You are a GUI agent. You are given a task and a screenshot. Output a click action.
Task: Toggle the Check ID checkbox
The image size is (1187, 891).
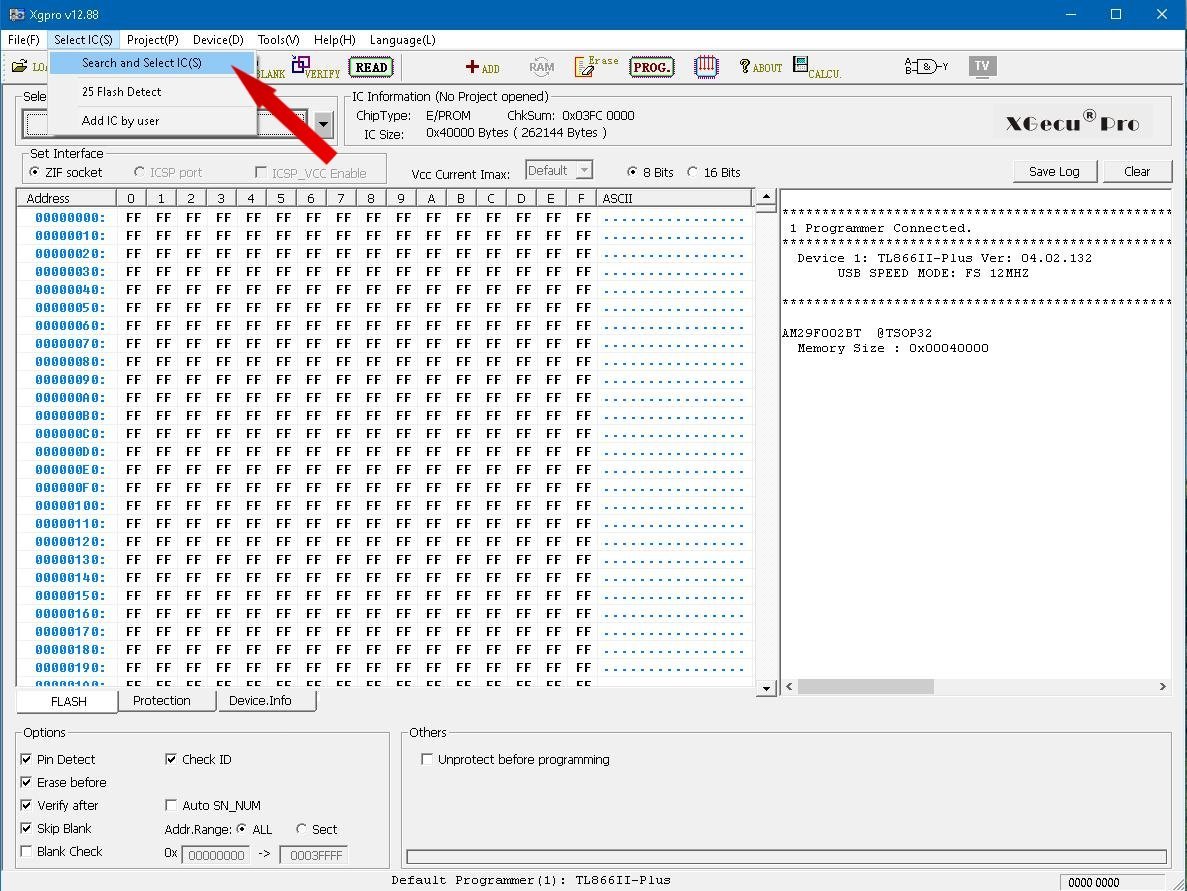[171, 759]
